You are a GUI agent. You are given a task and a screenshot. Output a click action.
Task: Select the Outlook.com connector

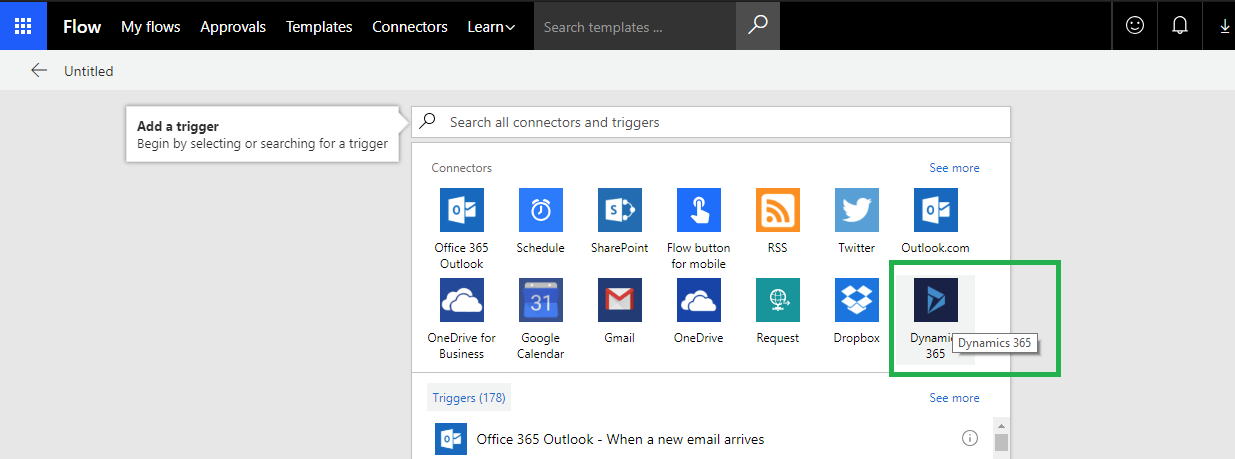[936, 210]
